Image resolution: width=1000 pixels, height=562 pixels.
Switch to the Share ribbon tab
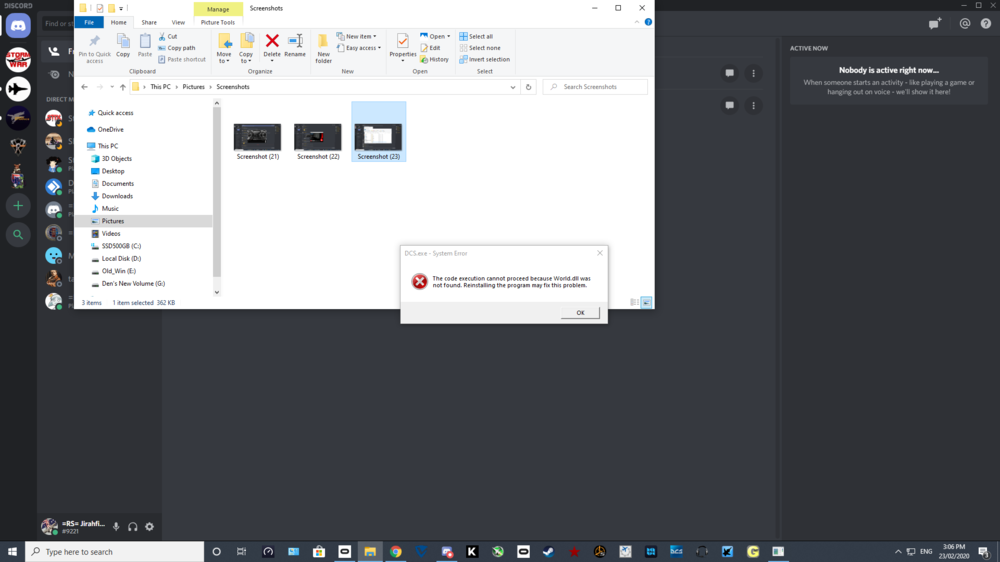click(x=149, y=22)
